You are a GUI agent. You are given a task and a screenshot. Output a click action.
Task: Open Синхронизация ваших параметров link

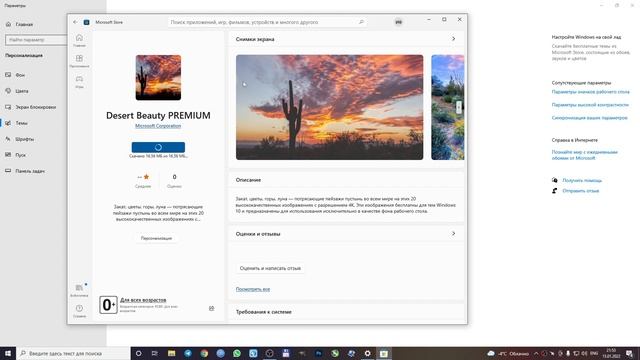click(589, 118)
